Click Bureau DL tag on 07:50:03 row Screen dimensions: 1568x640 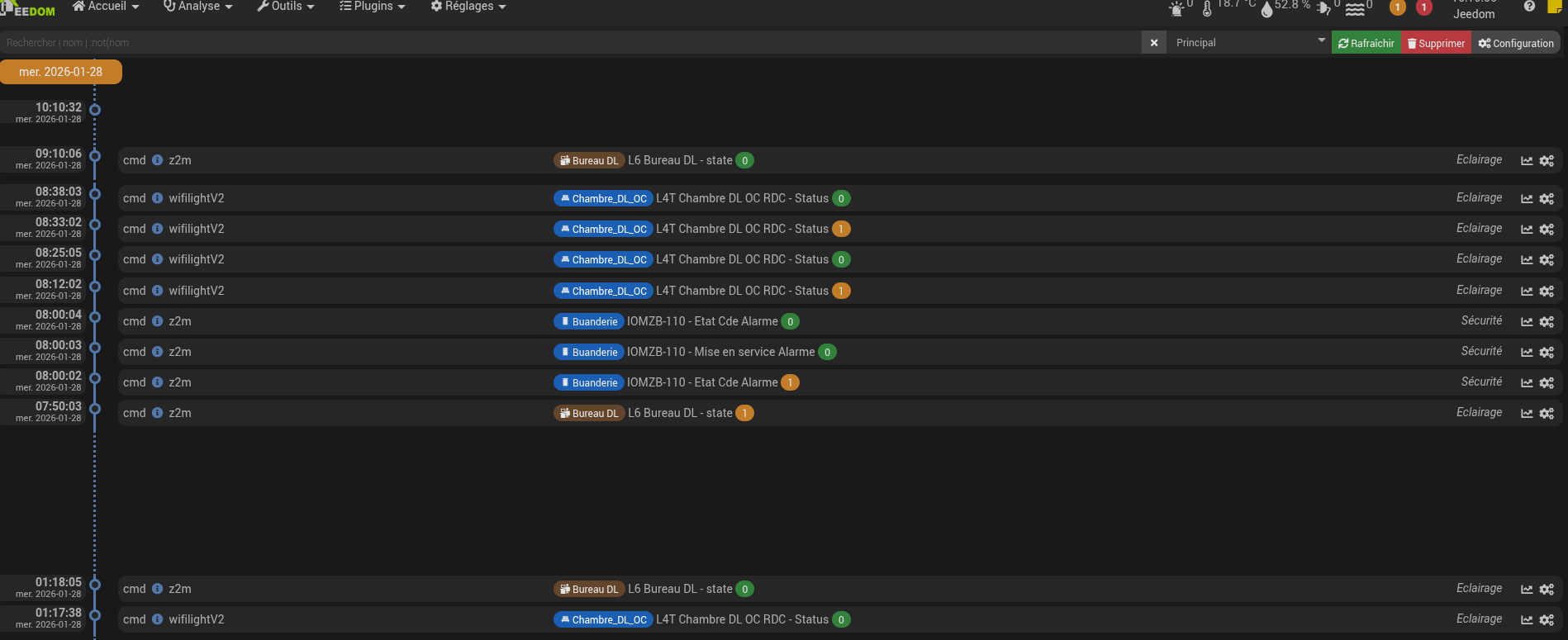[589, 413]
